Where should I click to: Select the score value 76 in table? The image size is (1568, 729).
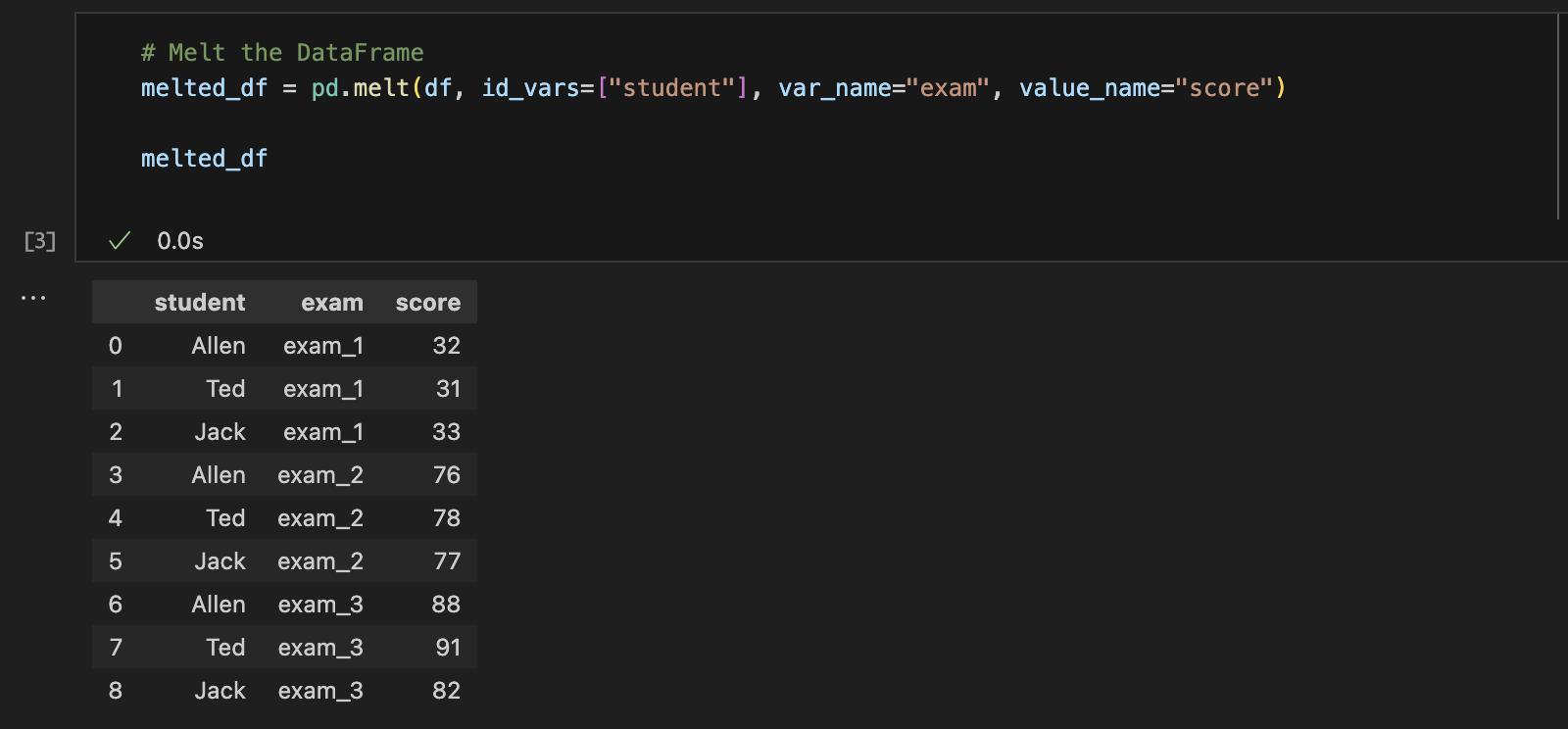pyautogui.click(x=447, y=475)
